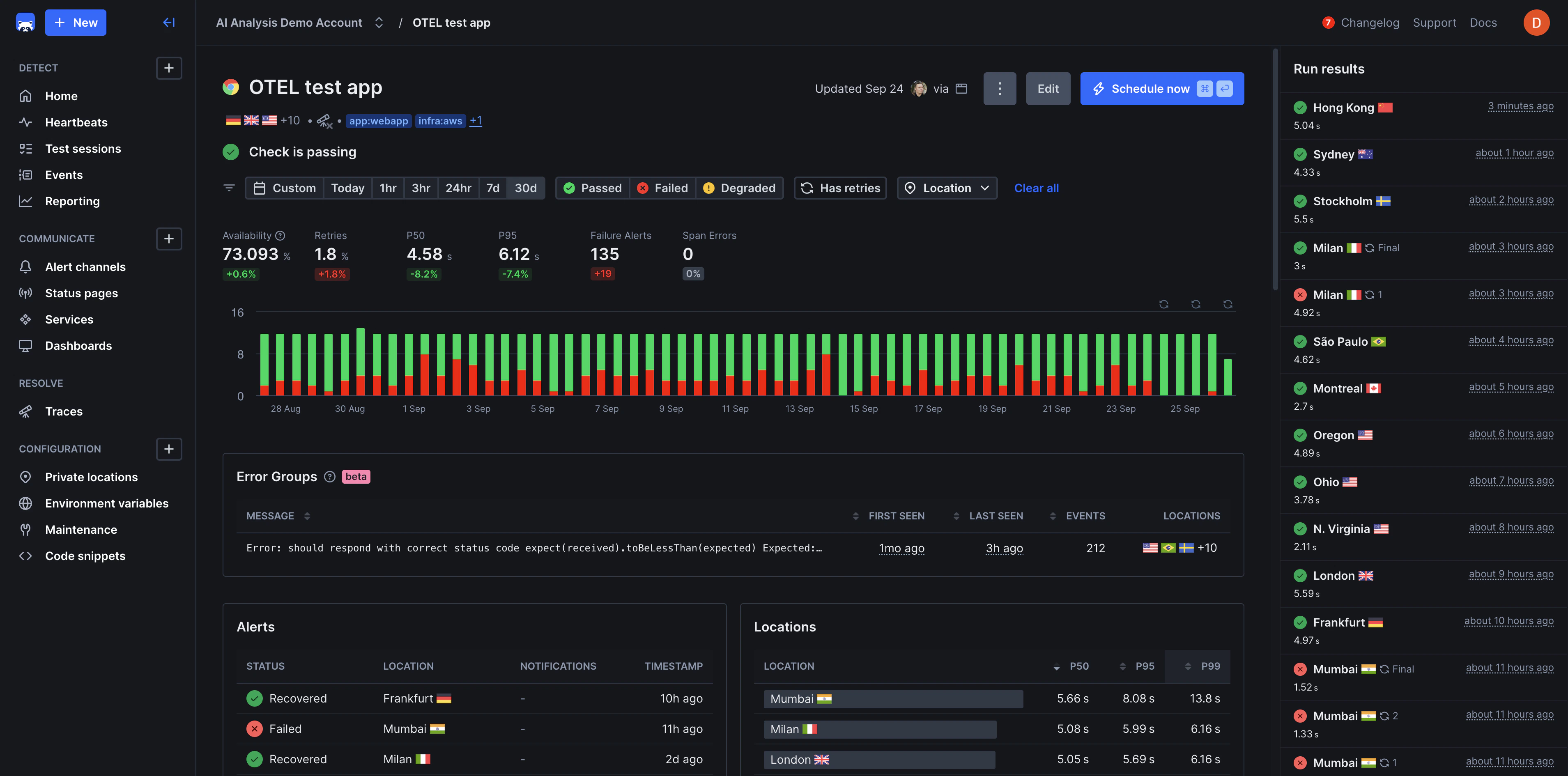Toggle the Passed status filter

click(x=592, y=188)
